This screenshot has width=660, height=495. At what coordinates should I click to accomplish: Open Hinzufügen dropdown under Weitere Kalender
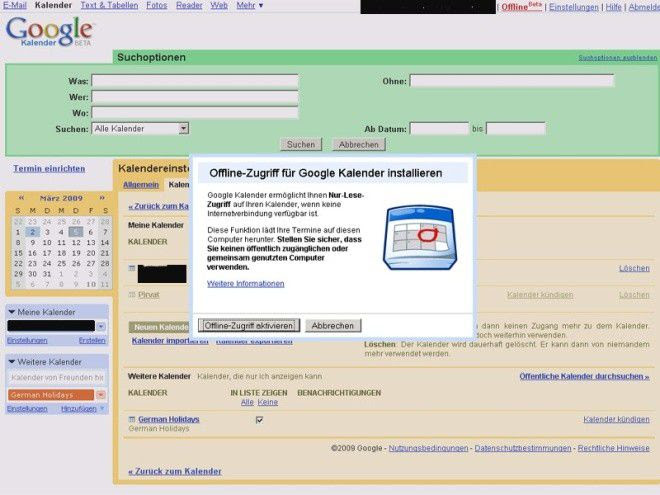82,409
